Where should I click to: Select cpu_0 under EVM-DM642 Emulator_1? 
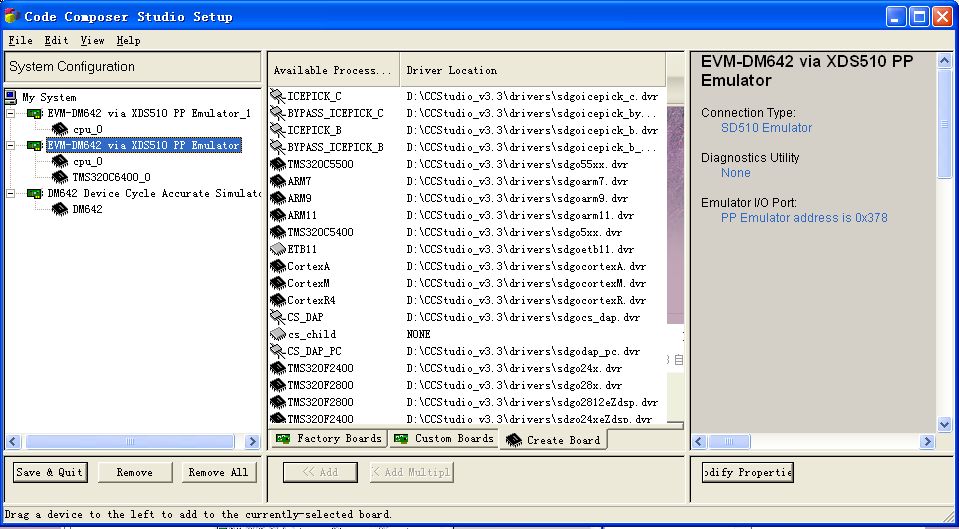click(x=87, y=130)
